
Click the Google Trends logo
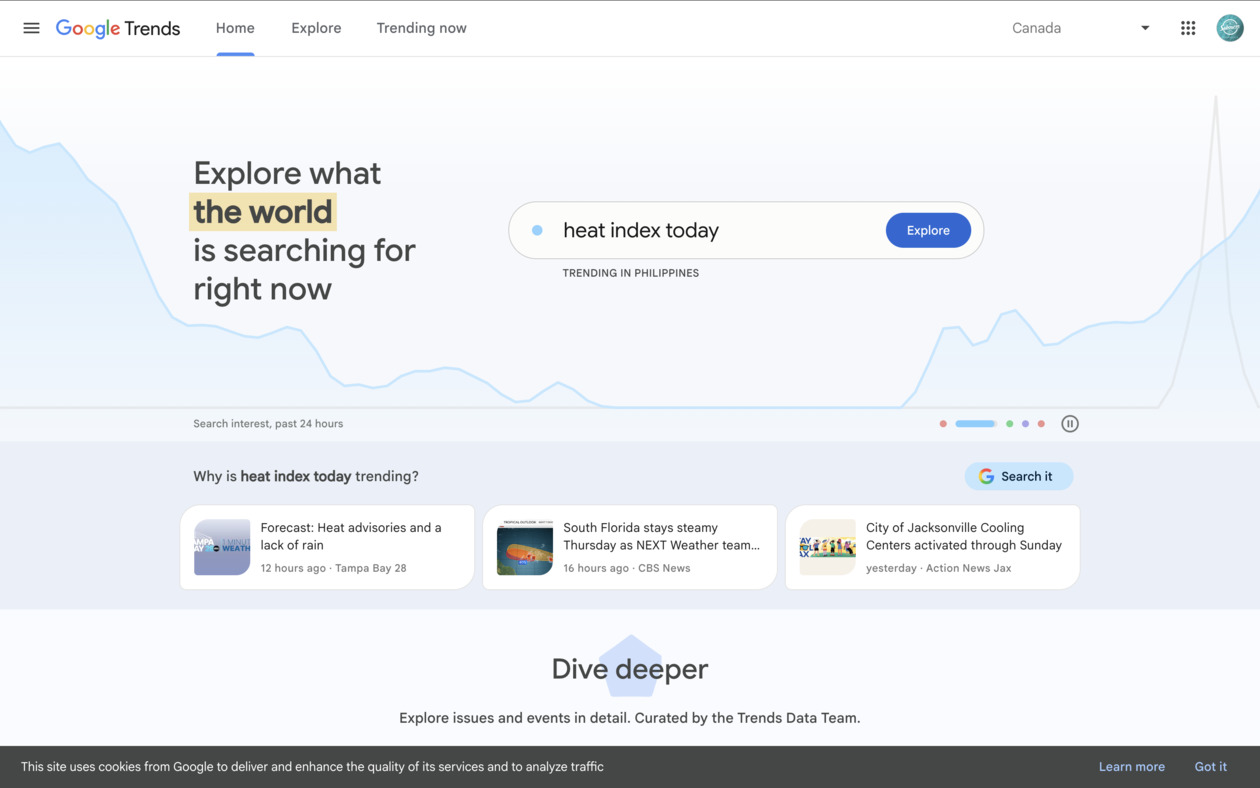[118, 28]
